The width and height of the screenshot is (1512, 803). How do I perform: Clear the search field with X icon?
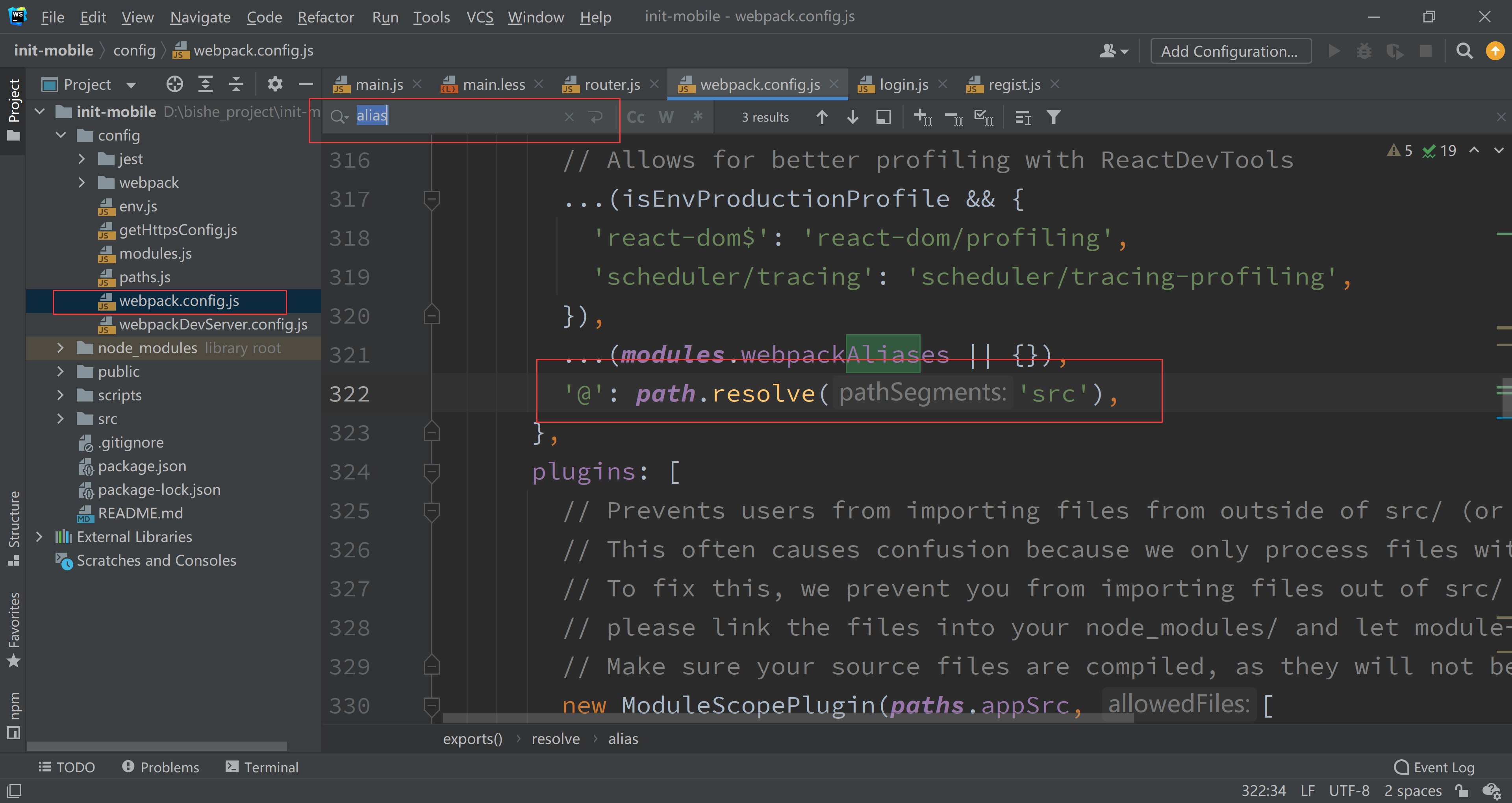(x=569, y=117)
